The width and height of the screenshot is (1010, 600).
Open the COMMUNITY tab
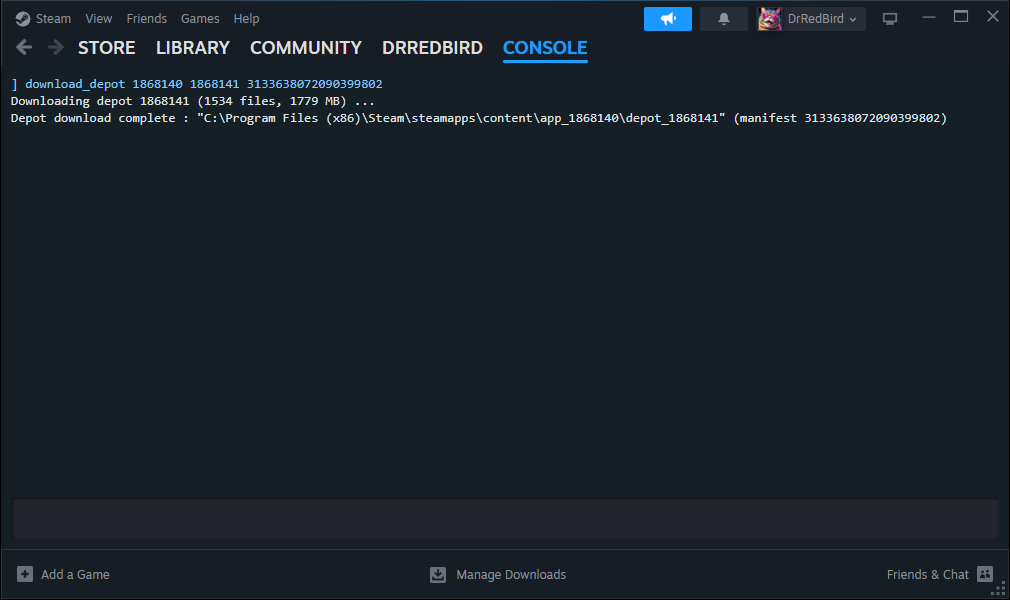click(306, 48)
